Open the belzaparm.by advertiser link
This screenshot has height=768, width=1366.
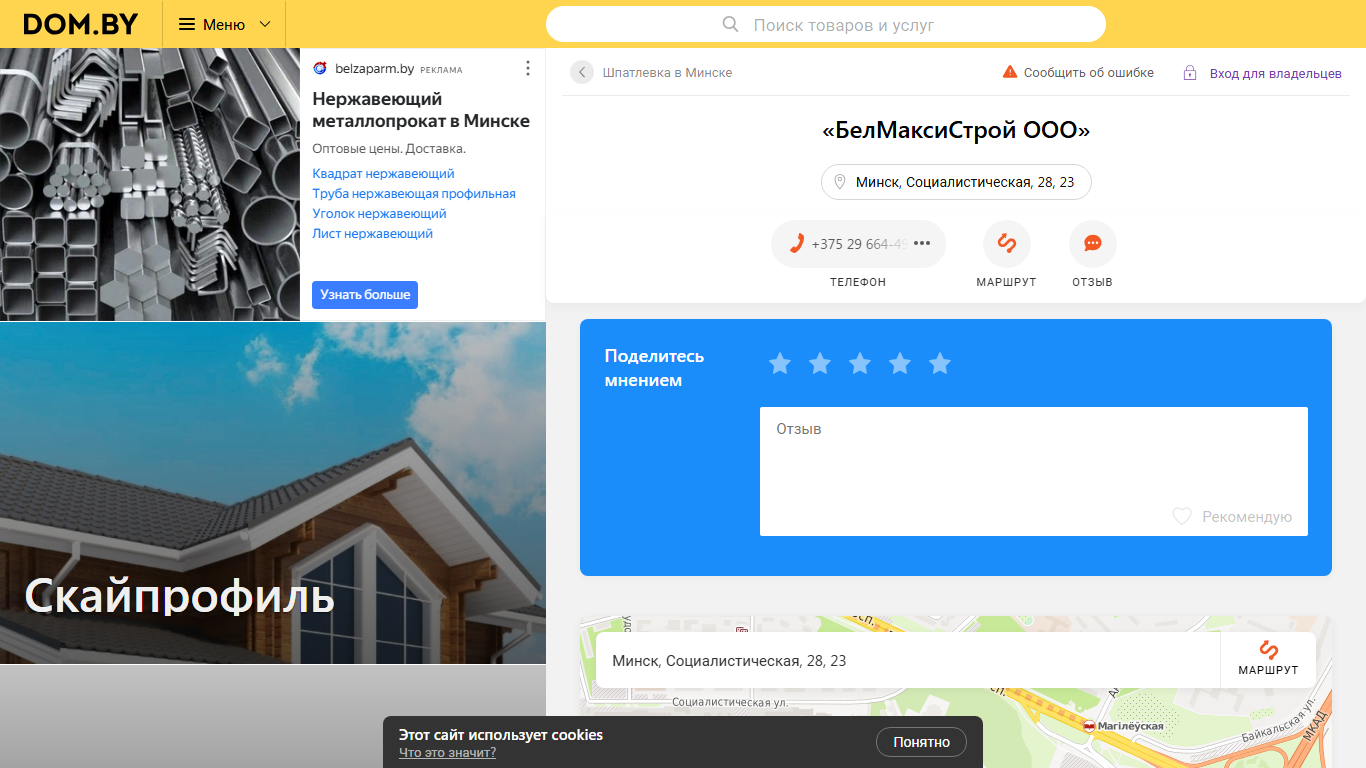[373, 69]
